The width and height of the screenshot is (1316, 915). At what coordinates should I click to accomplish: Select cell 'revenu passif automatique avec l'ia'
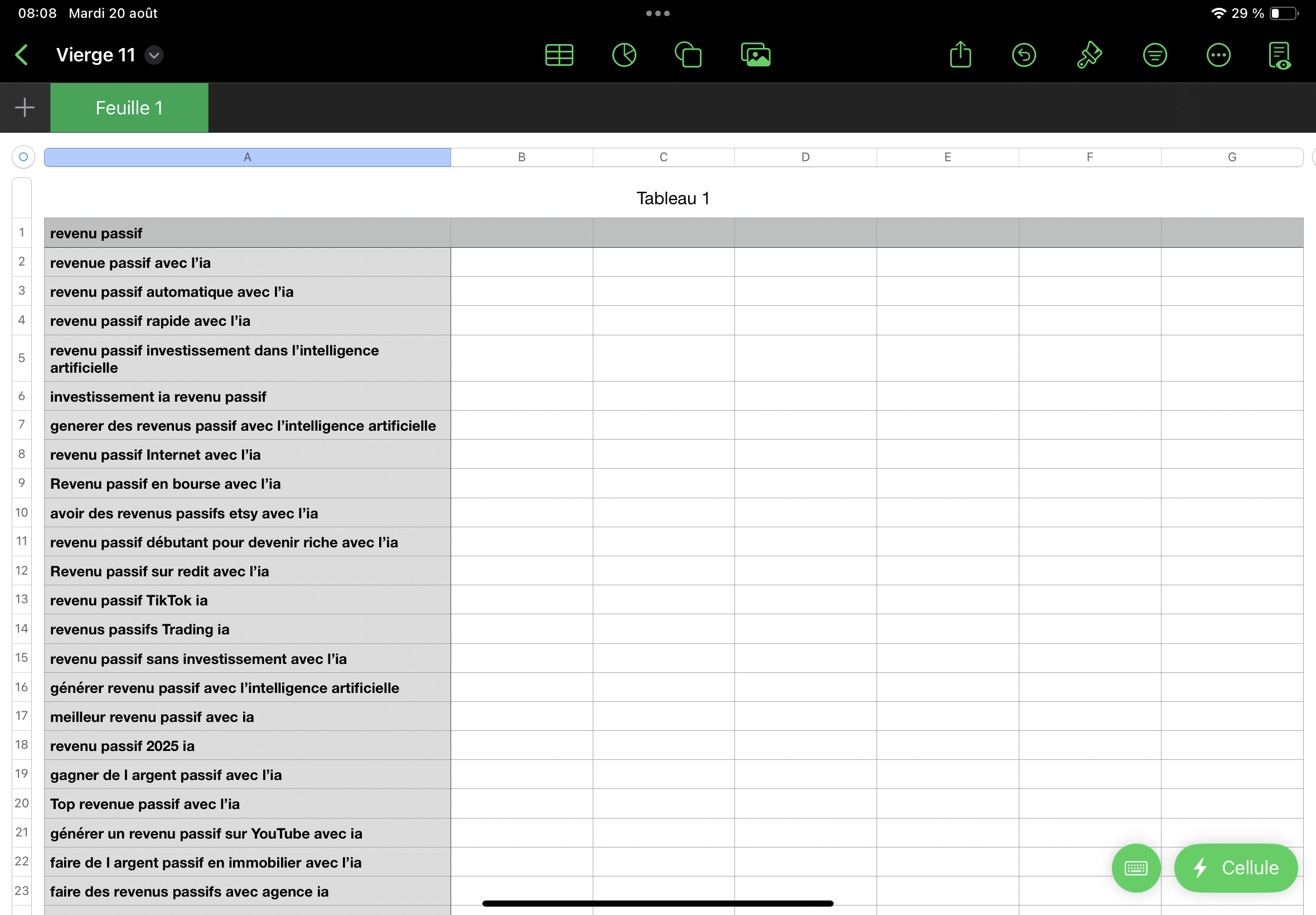(248, 291)
